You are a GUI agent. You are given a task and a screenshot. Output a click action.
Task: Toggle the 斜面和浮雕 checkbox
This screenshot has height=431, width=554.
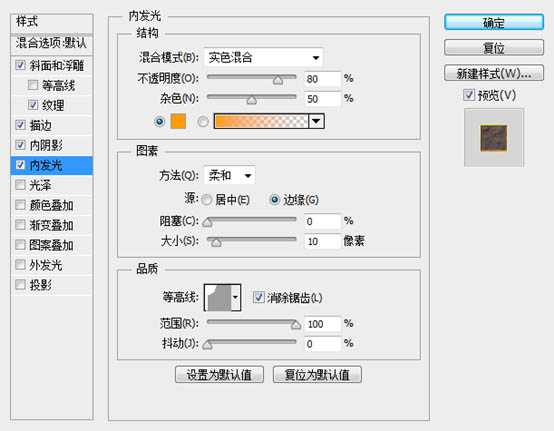[20, 65]
